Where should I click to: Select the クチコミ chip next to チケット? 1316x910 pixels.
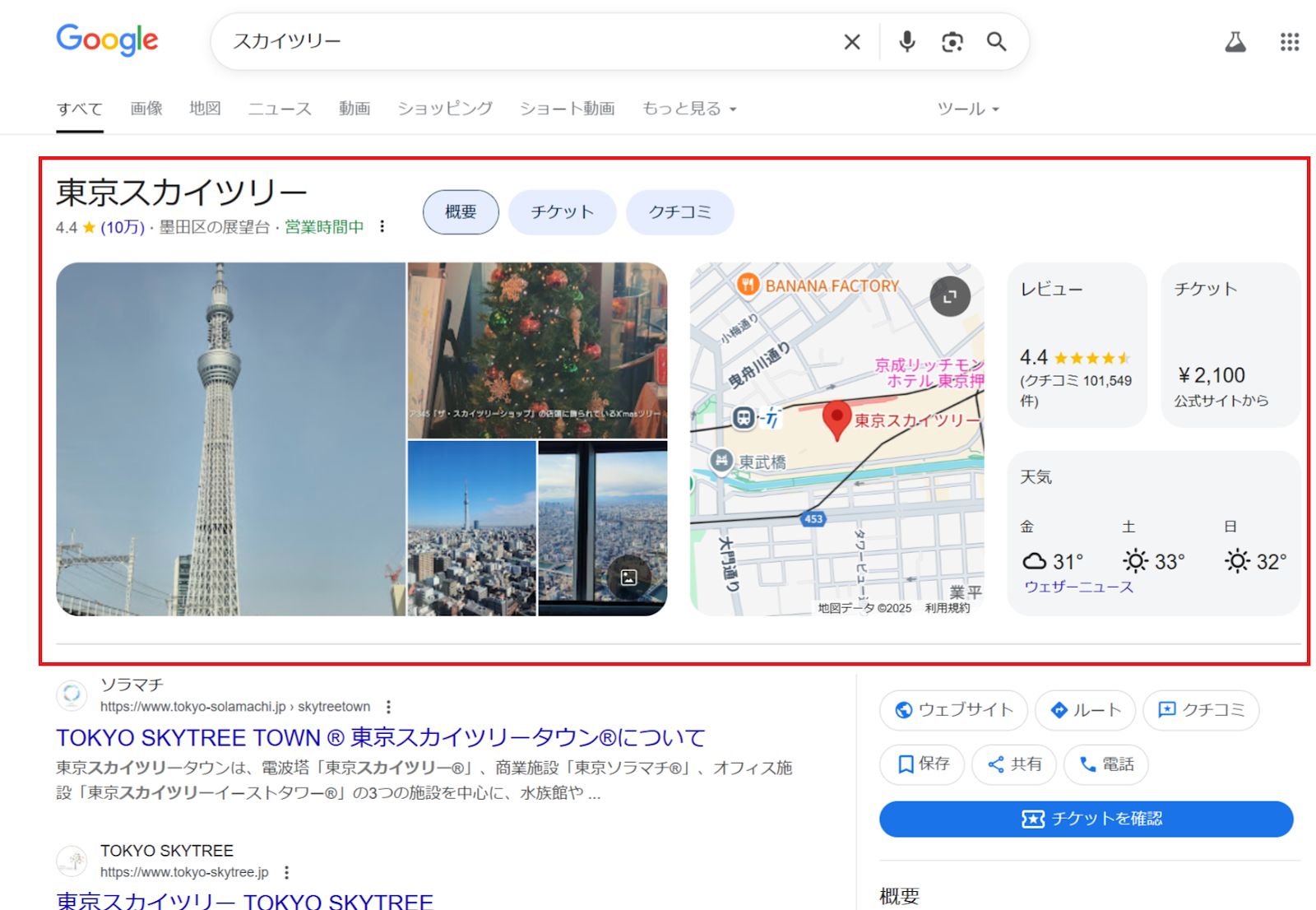(679, 212)
